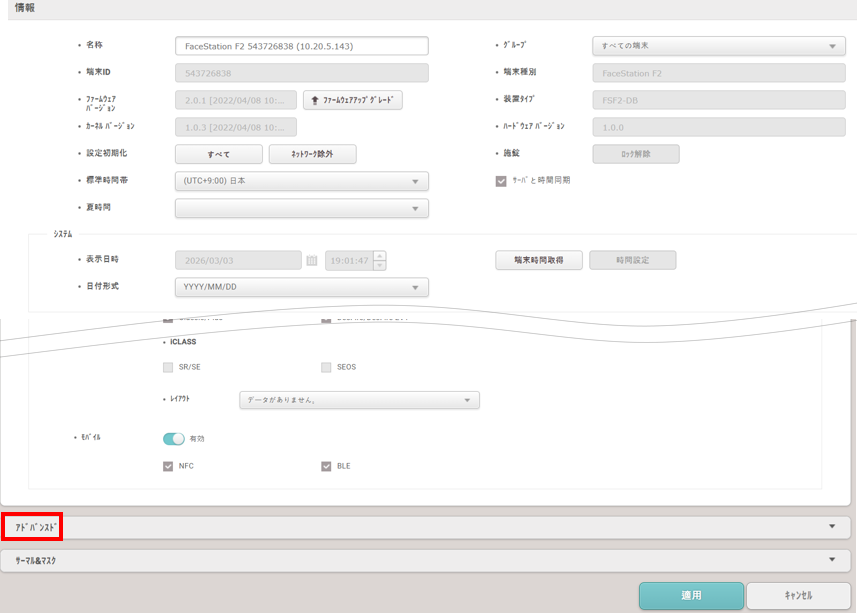857x615 pixels.
Task: Open the group dropdown showing すべての端末
Action: pyautogui.click(x=719, y=46)
